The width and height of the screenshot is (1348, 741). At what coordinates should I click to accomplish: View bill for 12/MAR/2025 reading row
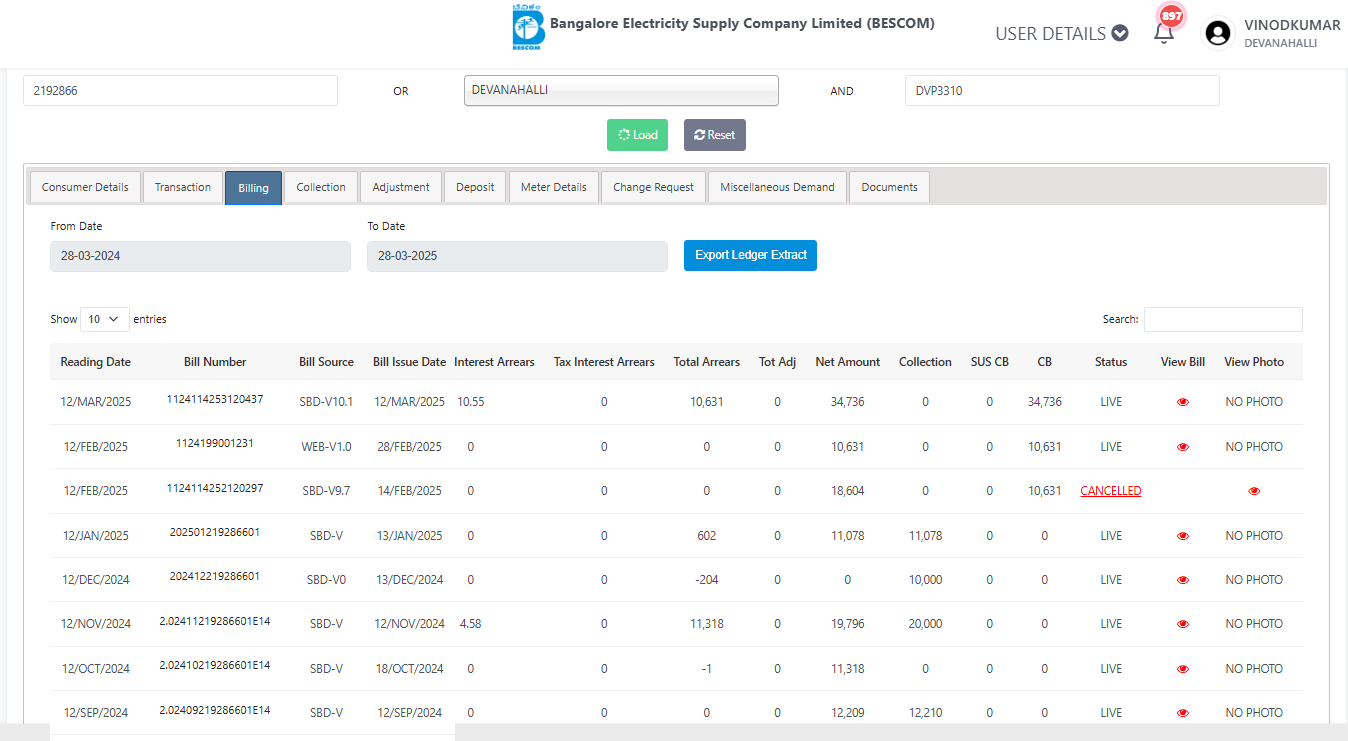point(1183,402)
